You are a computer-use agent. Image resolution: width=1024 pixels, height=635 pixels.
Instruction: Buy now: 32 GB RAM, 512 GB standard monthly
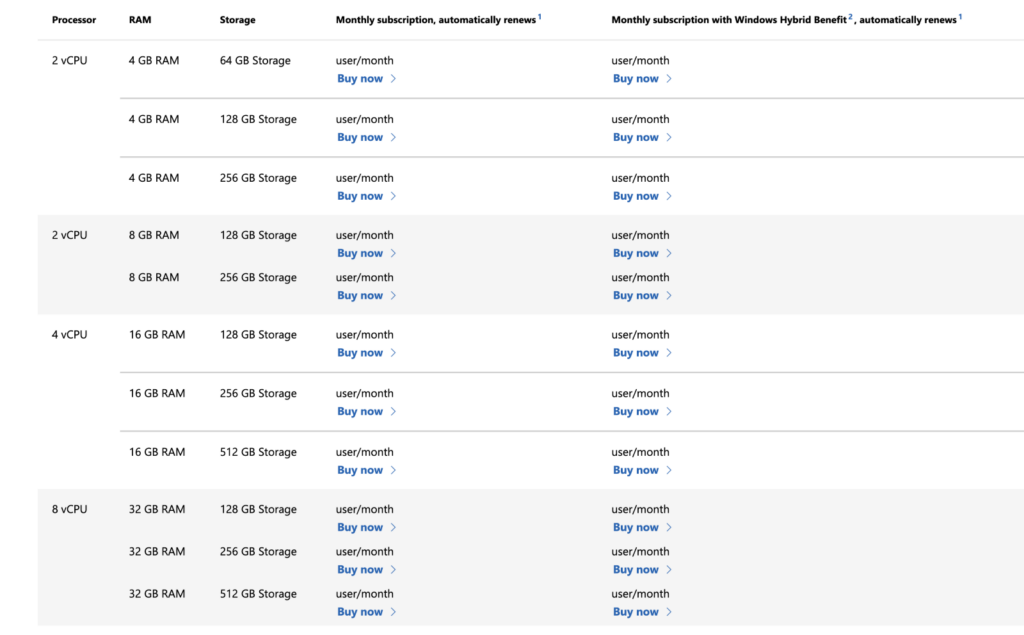click(360, 612)
